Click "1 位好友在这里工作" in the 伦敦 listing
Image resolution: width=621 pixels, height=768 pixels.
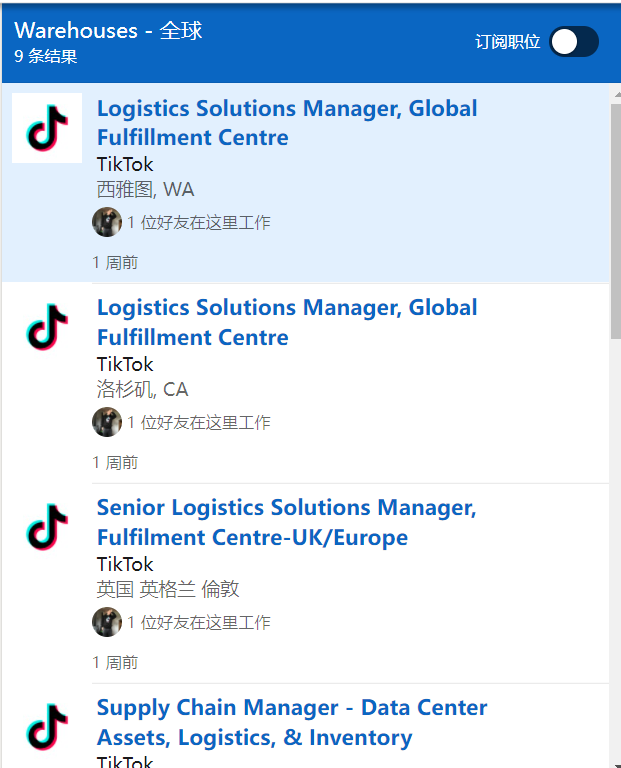pyautogui.click(x=198, y=622)
